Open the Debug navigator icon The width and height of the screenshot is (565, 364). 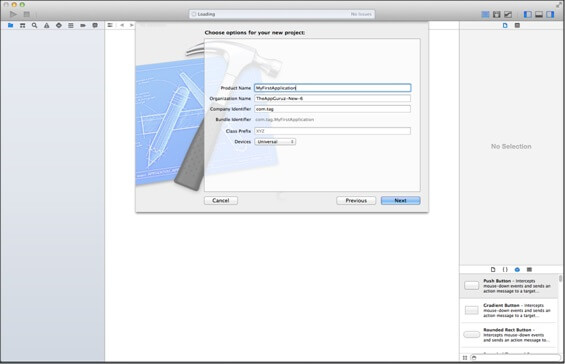71,25
